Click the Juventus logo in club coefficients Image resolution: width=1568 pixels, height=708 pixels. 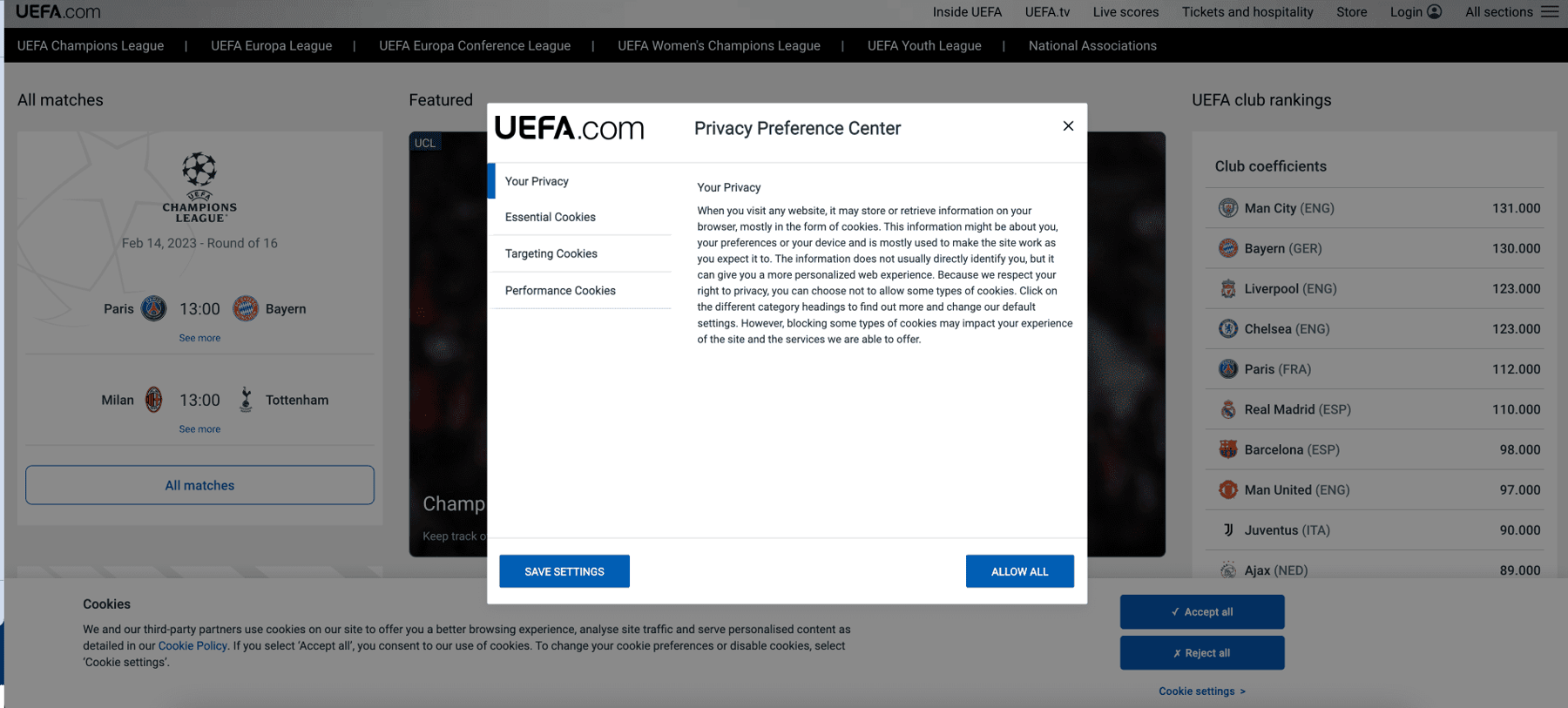click(x=1228, y=529)
